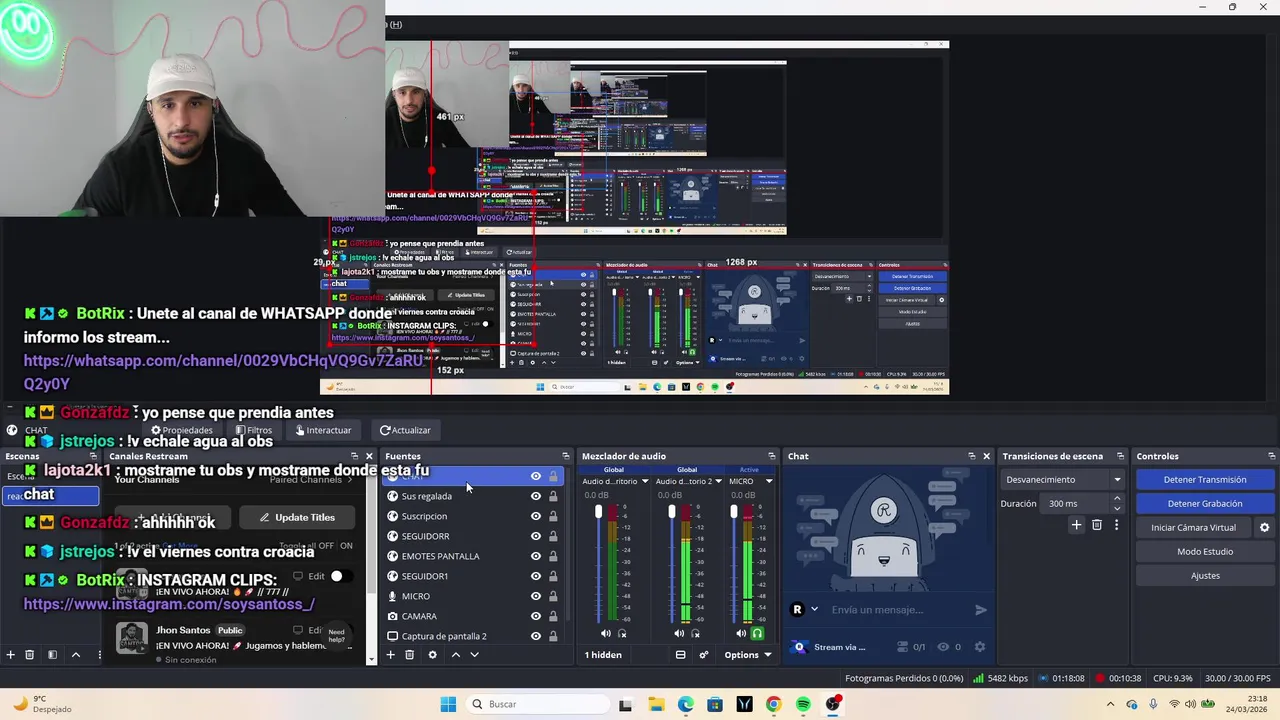Click Update Titles in Restream panel
The width and height of the screenshot is (1280, 720).
coord(296,517)
